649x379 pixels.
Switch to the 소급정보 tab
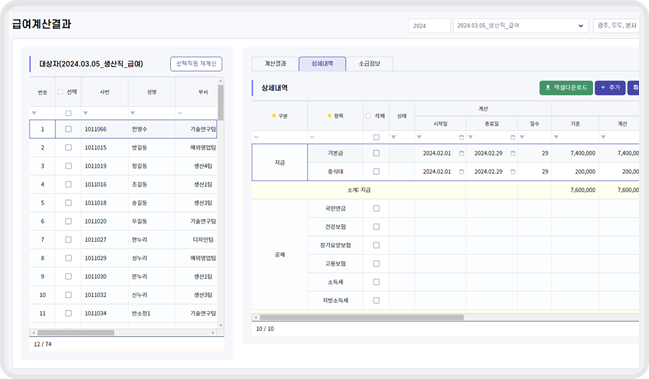coord(369,64)
